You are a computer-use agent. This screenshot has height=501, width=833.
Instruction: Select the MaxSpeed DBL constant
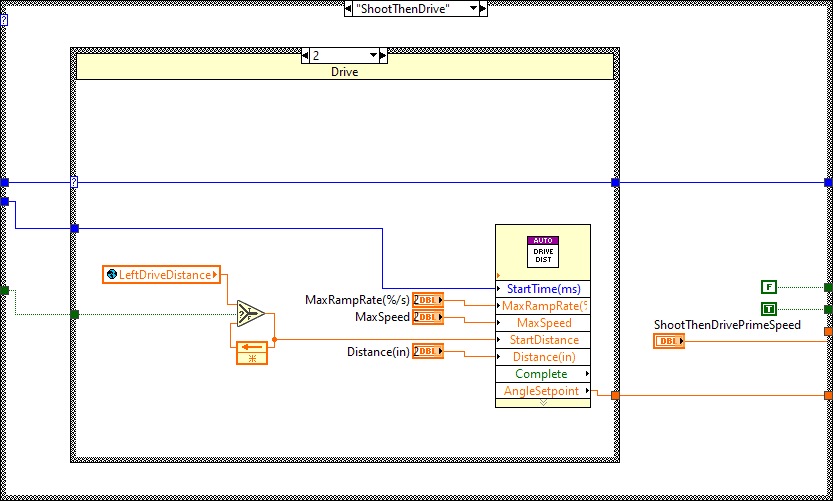tap(428, 317)
